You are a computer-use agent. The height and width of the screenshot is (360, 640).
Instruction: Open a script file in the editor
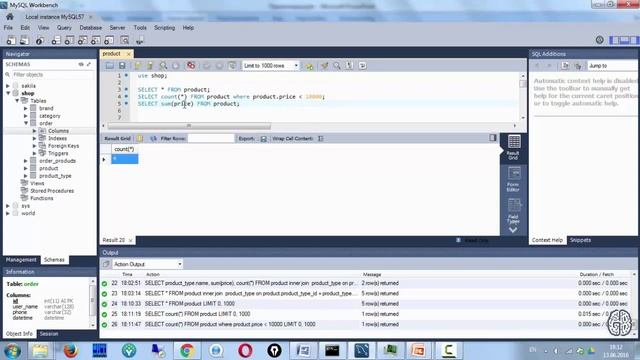(110, 65)
